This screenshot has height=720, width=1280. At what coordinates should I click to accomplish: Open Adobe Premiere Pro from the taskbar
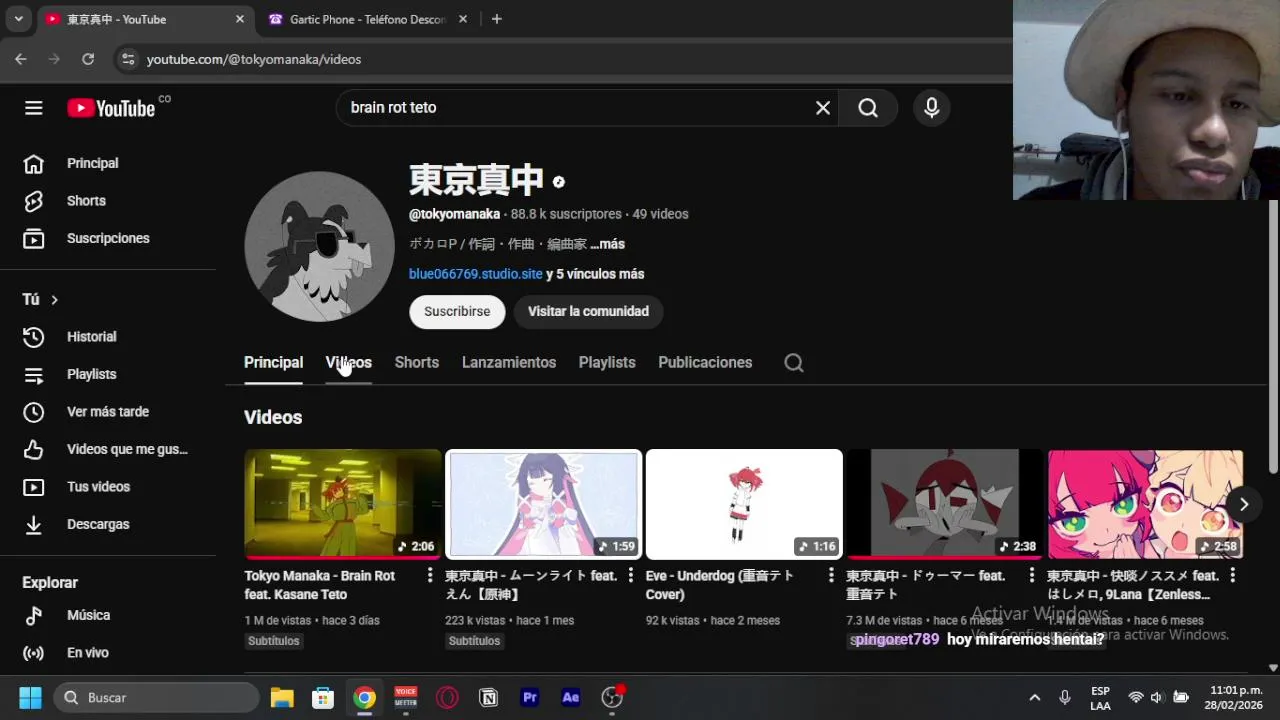pyautogui.click(x=530, y=697)
